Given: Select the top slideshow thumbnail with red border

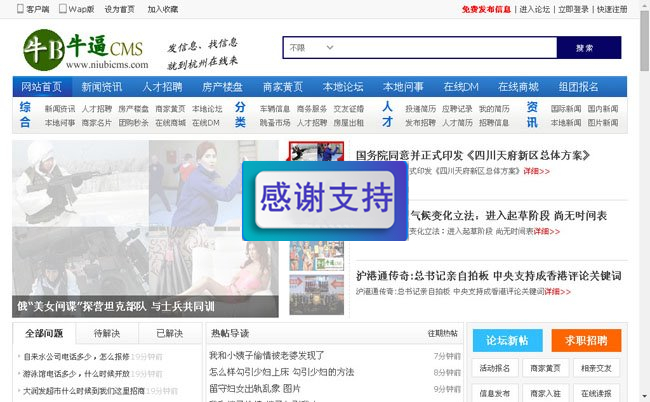Looking at the screenshot, I should click(316, 151).
